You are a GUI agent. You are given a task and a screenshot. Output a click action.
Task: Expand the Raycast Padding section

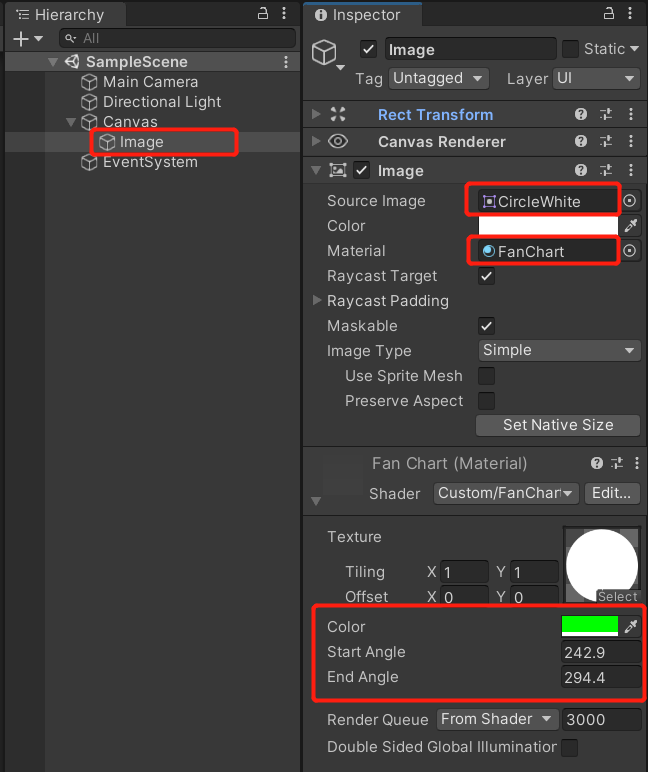[x=318, y=301]
